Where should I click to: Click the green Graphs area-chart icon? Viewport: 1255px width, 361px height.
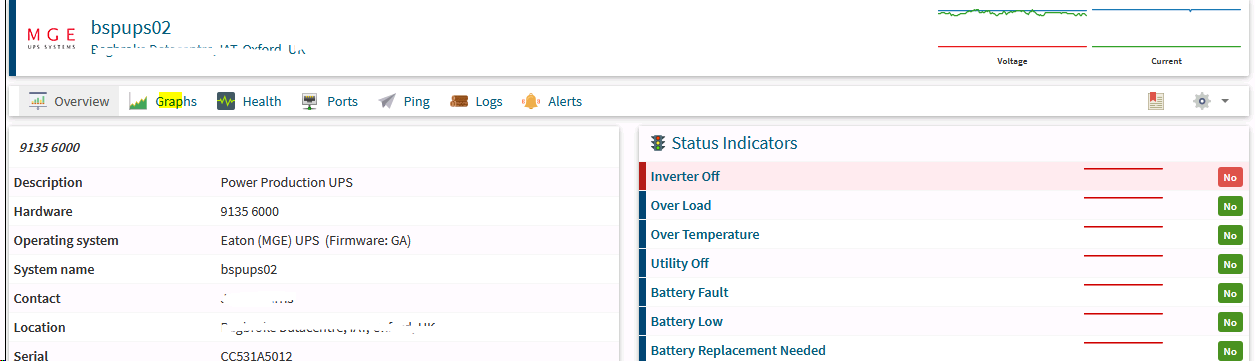[x=138, y=101]
